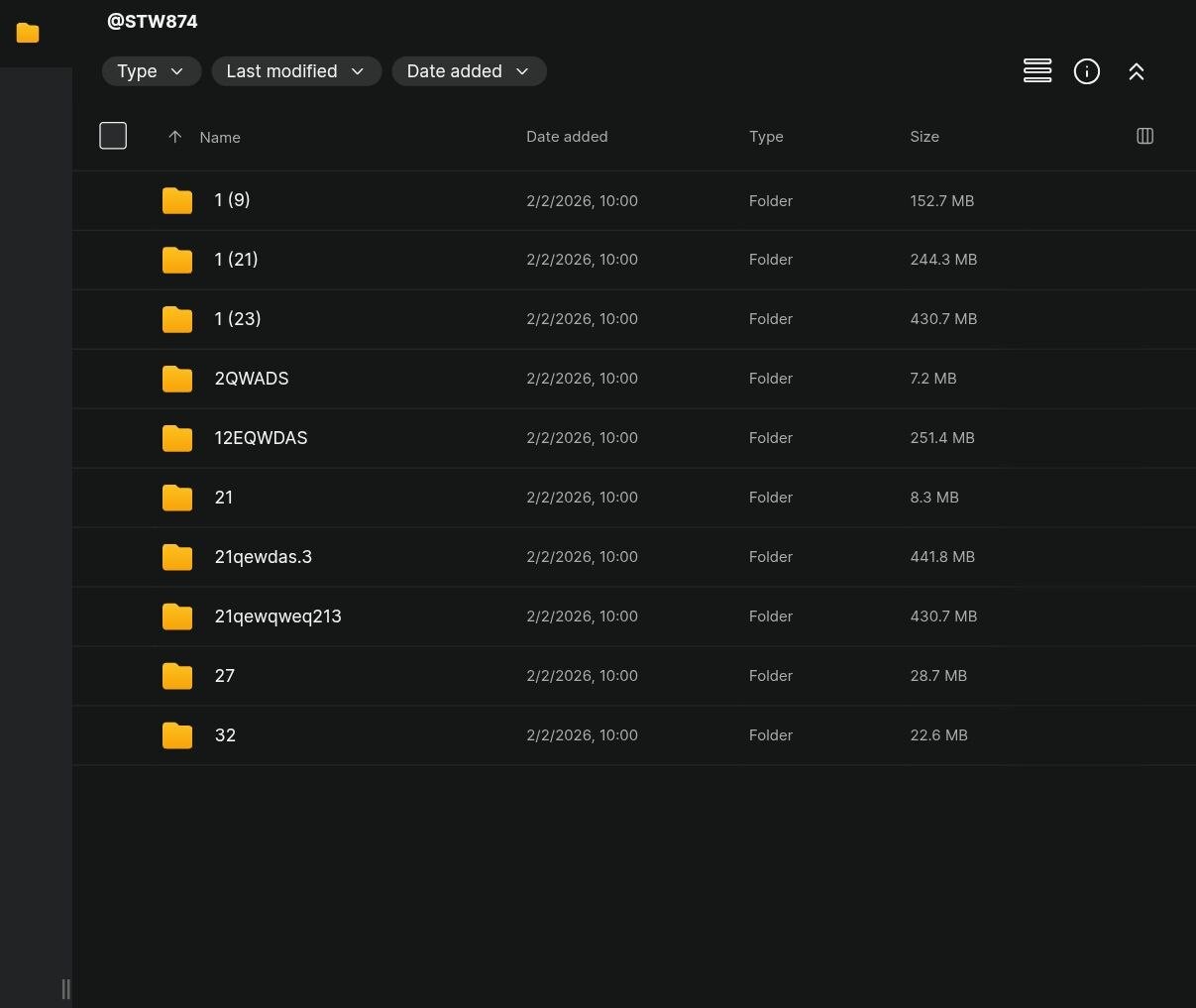Sort by the Size column header
The height and width of the screenshot is (1008, 1196).
[x=924, y=137]
